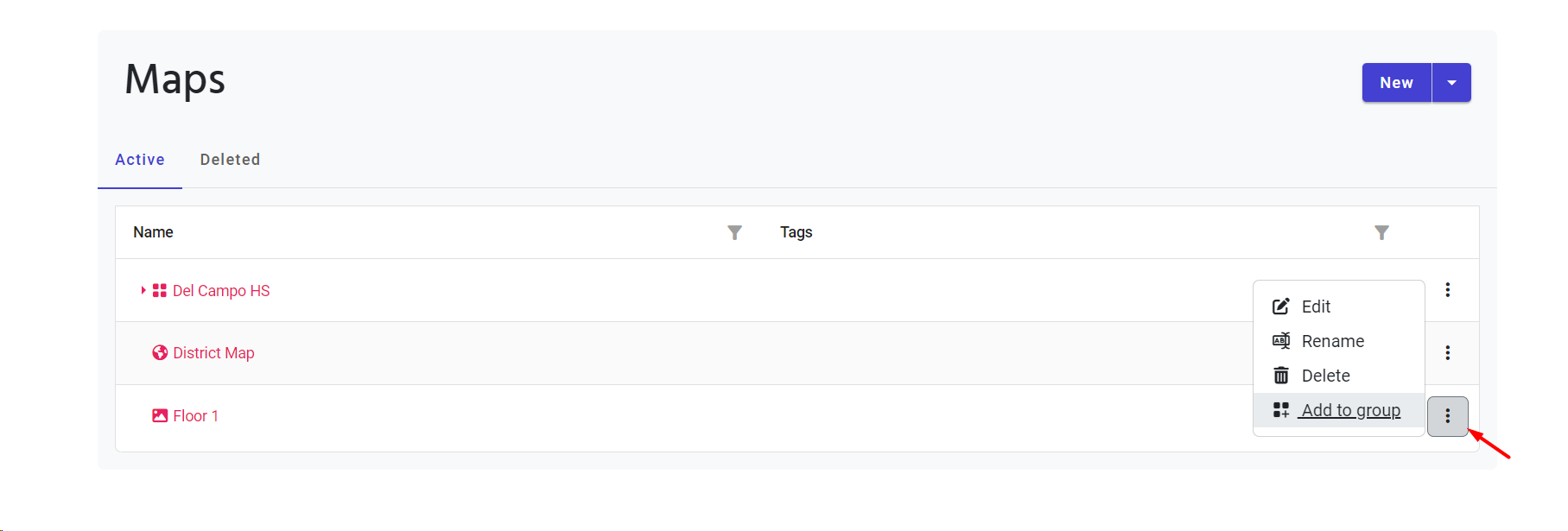1568x531 pixels.
Task: Choose Rename from the context menu
Action: coord(1332,341)
